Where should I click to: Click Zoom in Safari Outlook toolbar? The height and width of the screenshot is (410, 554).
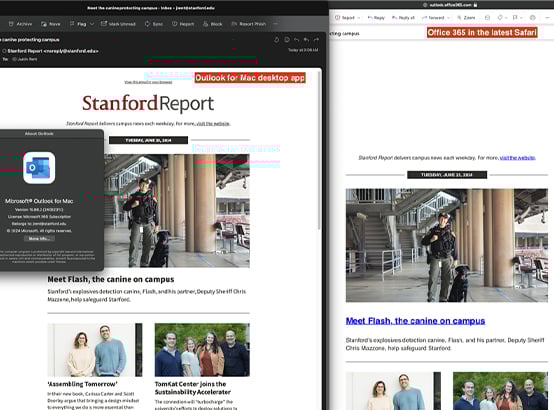(x=466, y=18)
